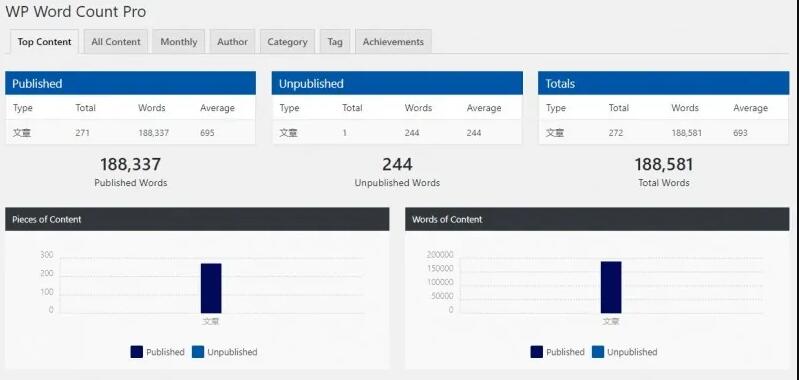
Task: Switch to the Top Content tab
Action: click(44, 42)
